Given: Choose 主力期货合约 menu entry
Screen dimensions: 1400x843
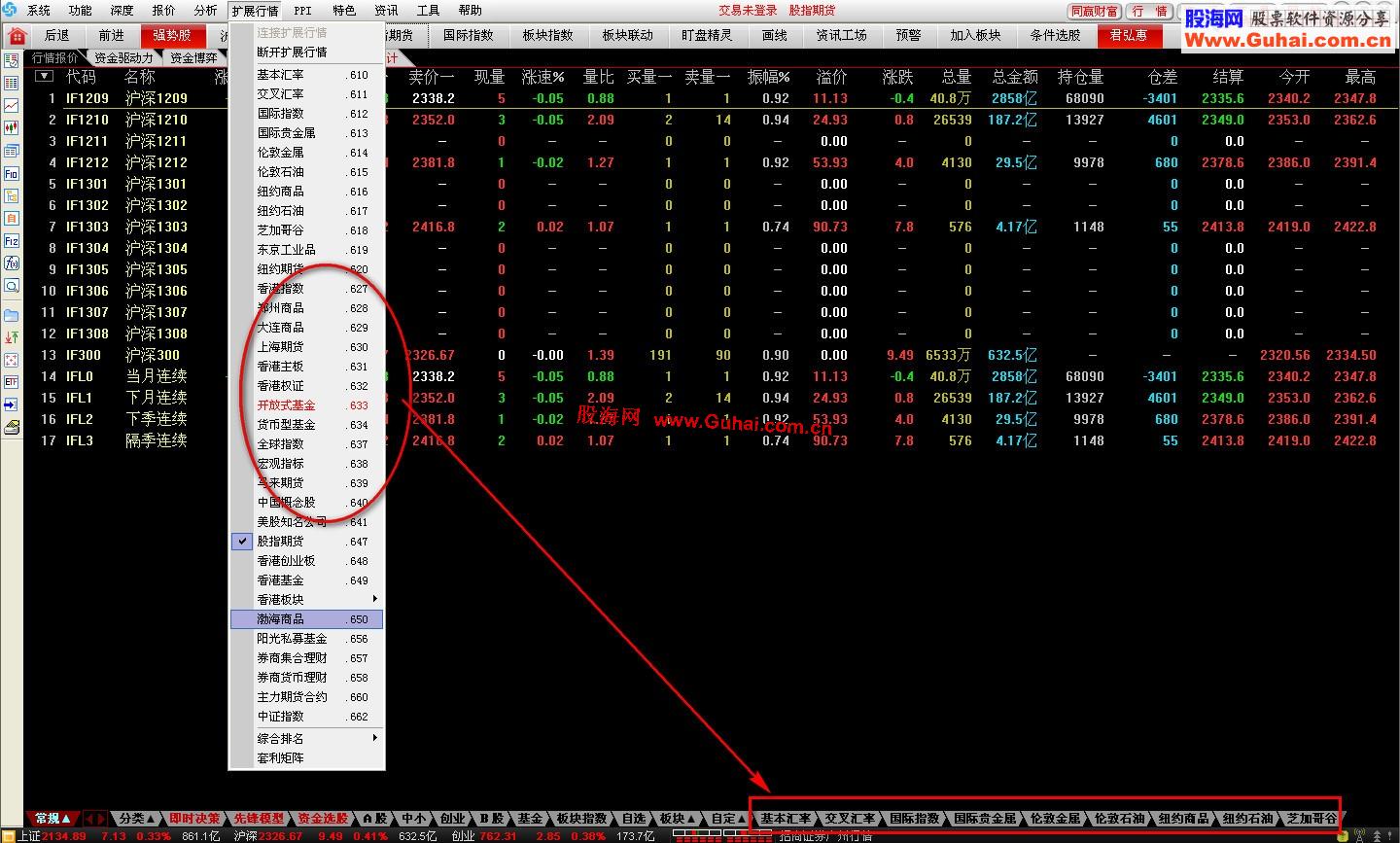Looking at the screenshot, I should (x=306, y=697).
